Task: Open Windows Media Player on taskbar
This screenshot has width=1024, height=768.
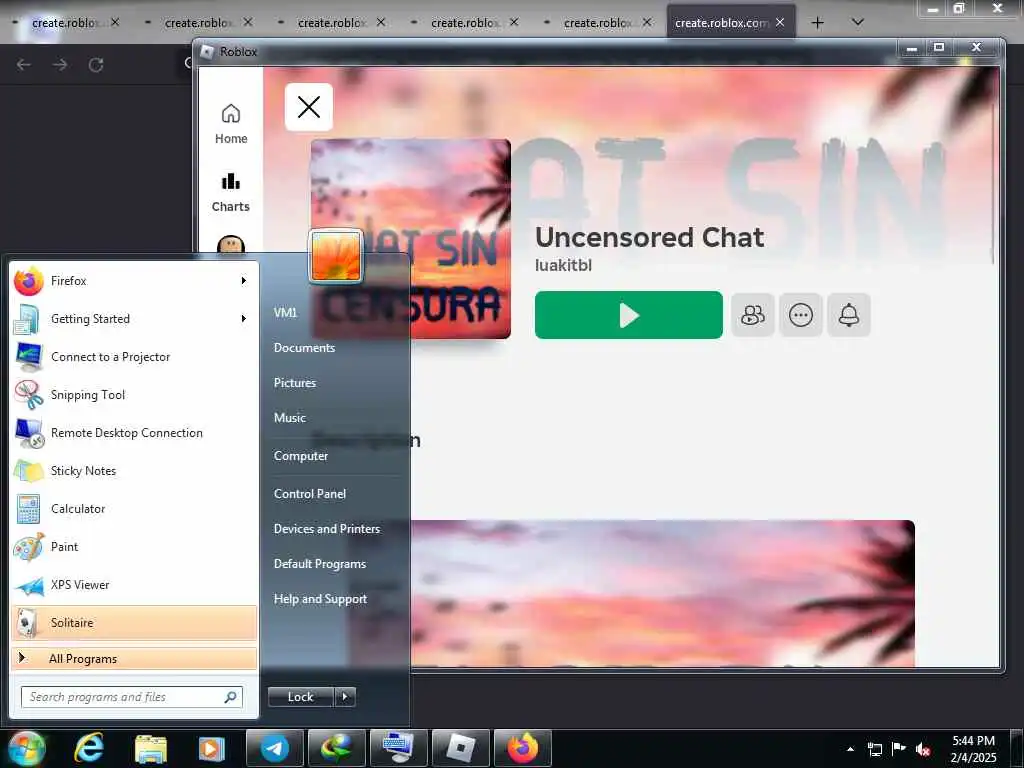Action: point(211,748)
